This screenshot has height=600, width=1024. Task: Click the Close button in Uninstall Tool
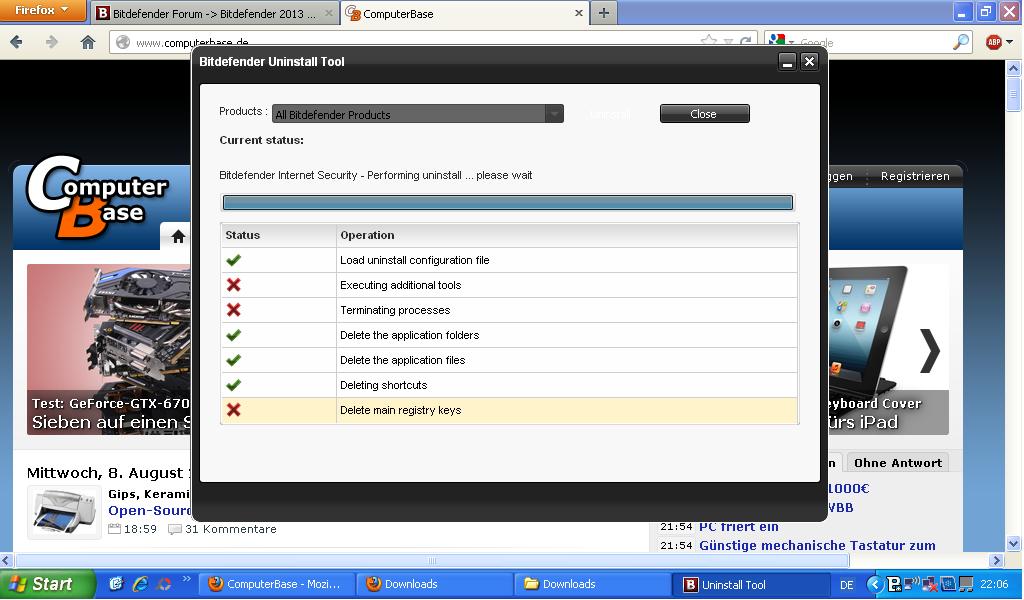pos(704,114)
